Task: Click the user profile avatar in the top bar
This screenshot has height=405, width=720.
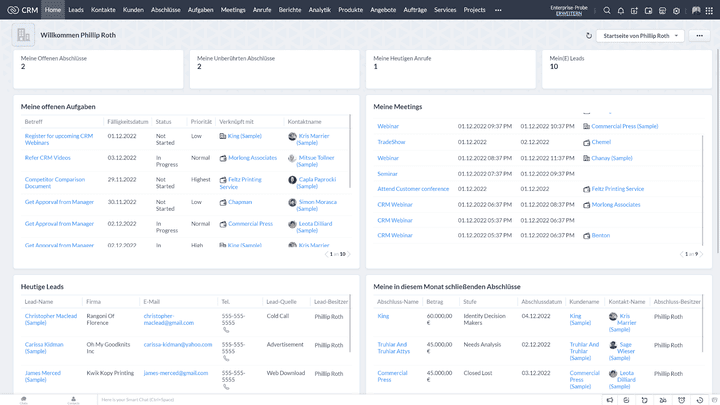Action: click(x=696, y=10)
